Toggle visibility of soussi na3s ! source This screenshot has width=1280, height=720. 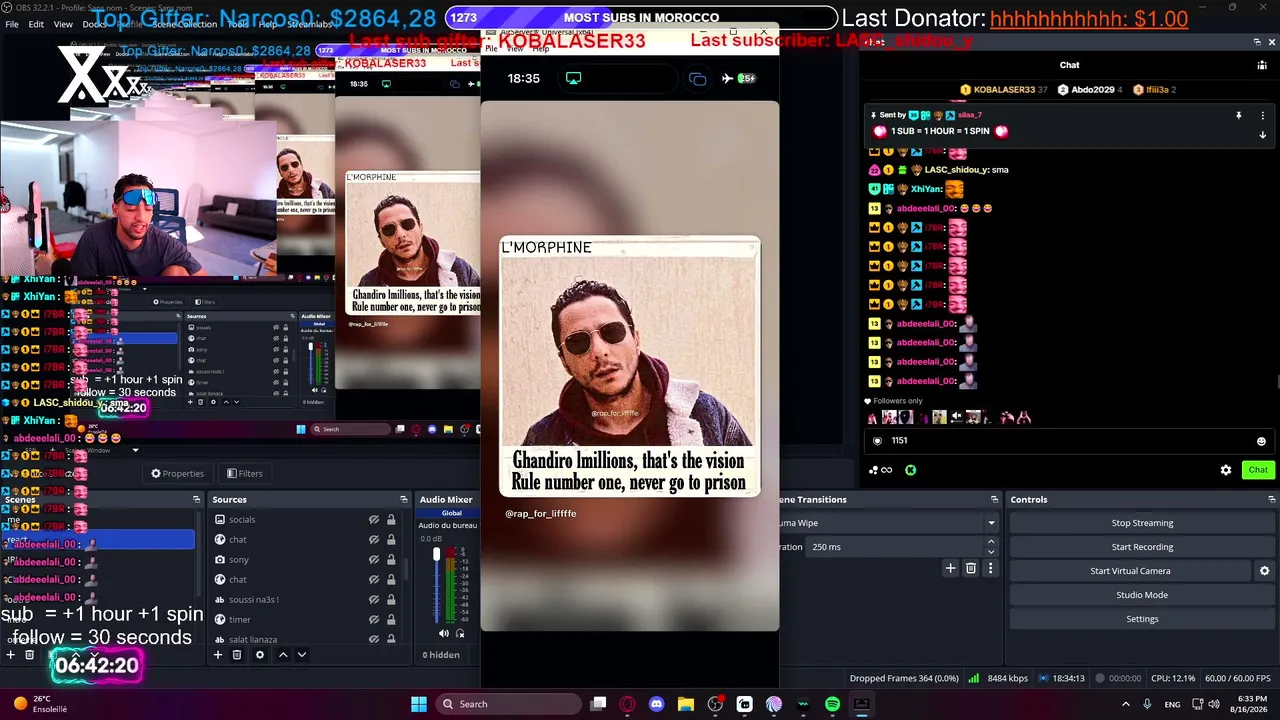point(374,600)
